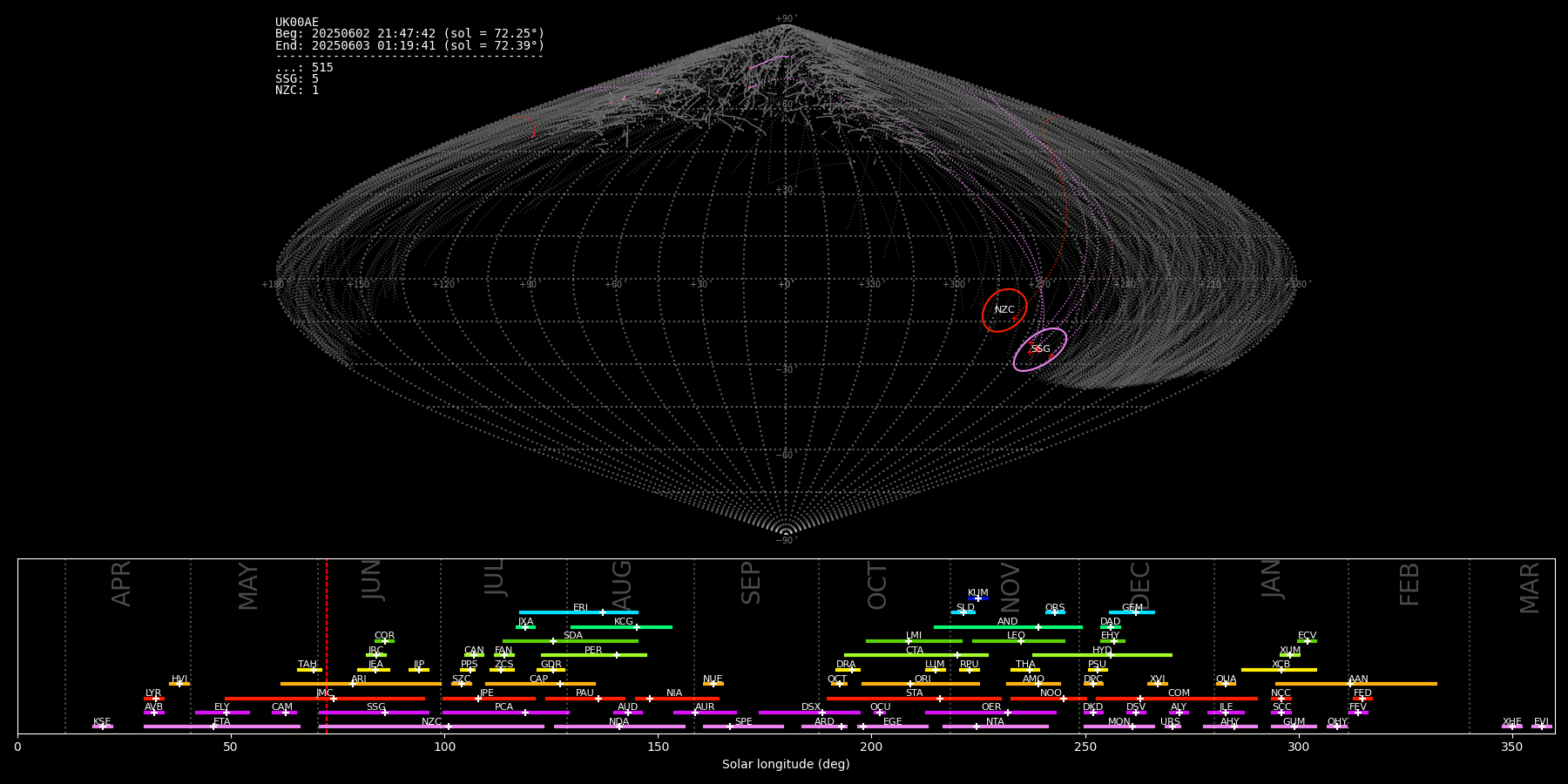The image size is (1568, 784).
Task: Click the orange HVI shower marker
Action: 179,684
